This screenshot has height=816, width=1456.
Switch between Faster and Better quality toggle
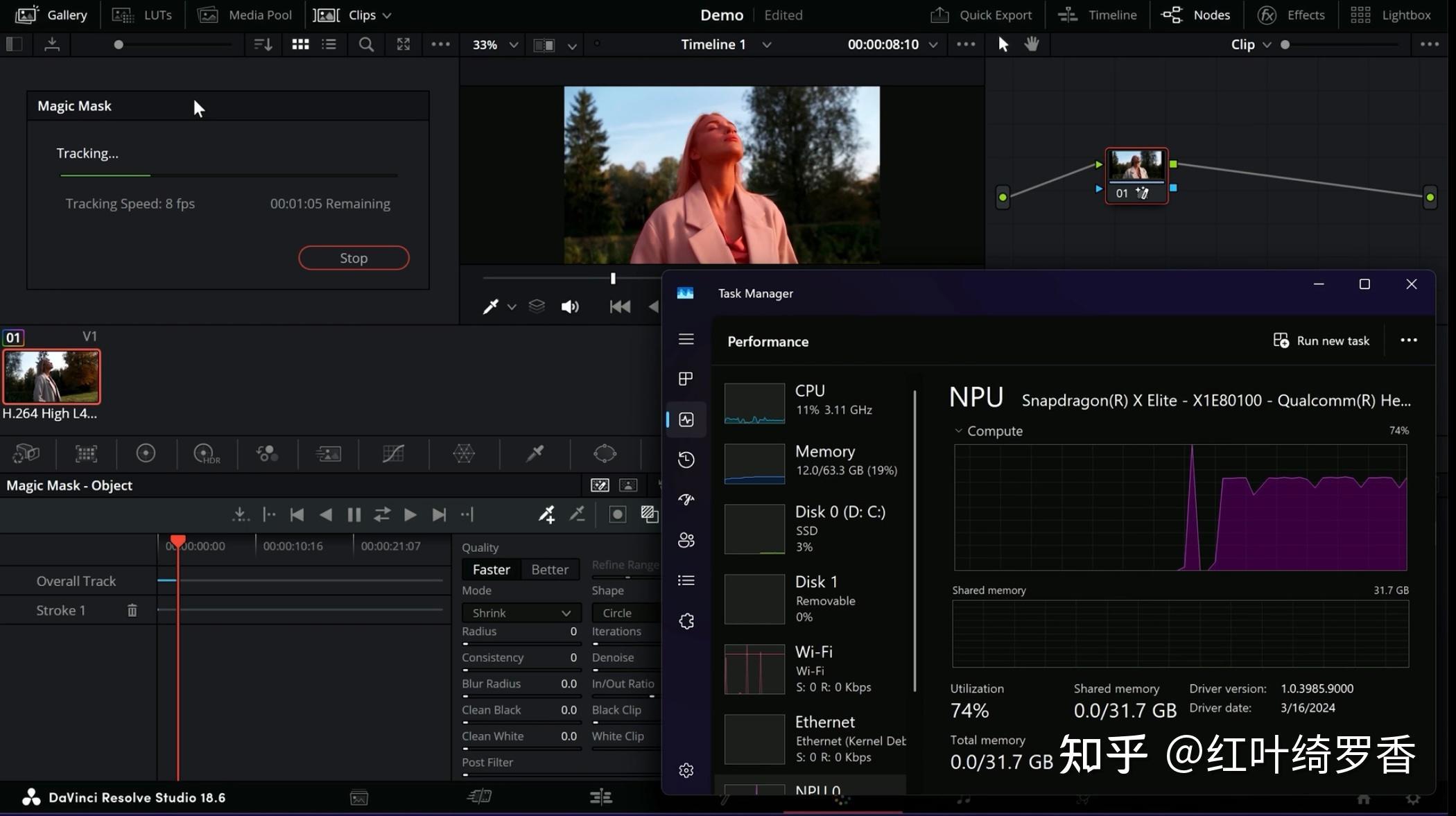(x=521, y=569)
